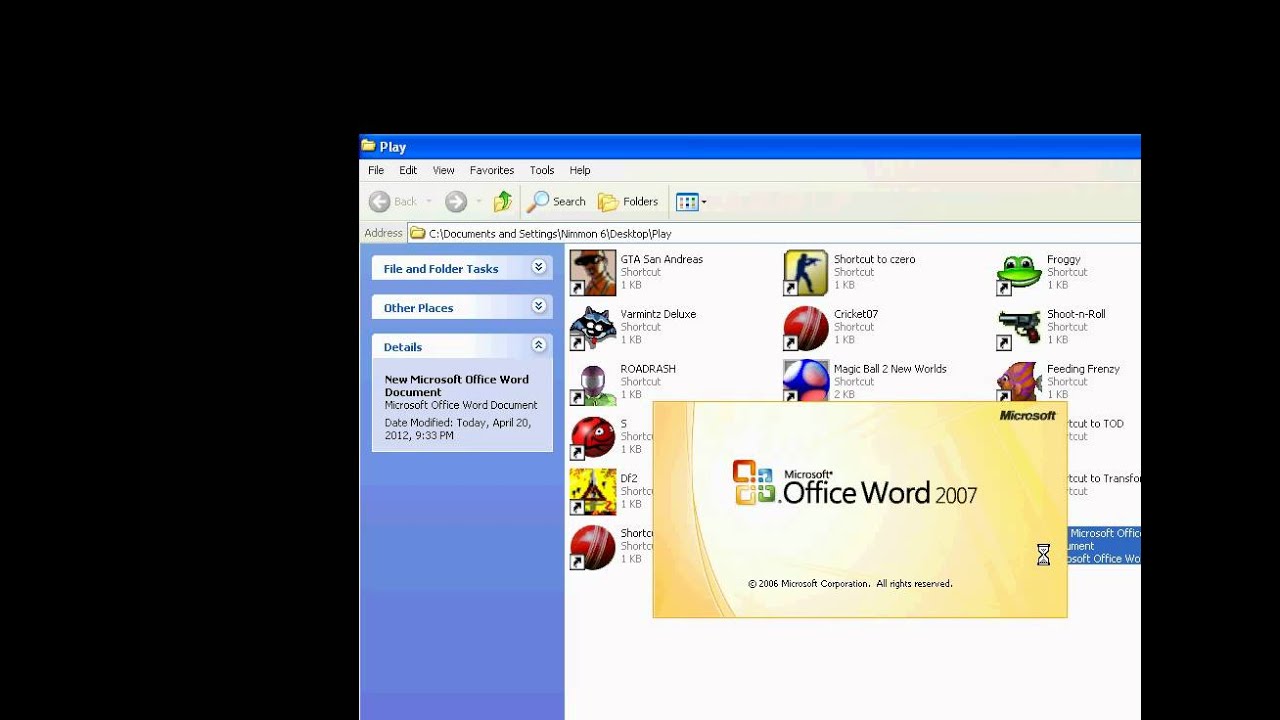
Task: Select the Cricket07 ball icon
Action: tap(806, 328)
